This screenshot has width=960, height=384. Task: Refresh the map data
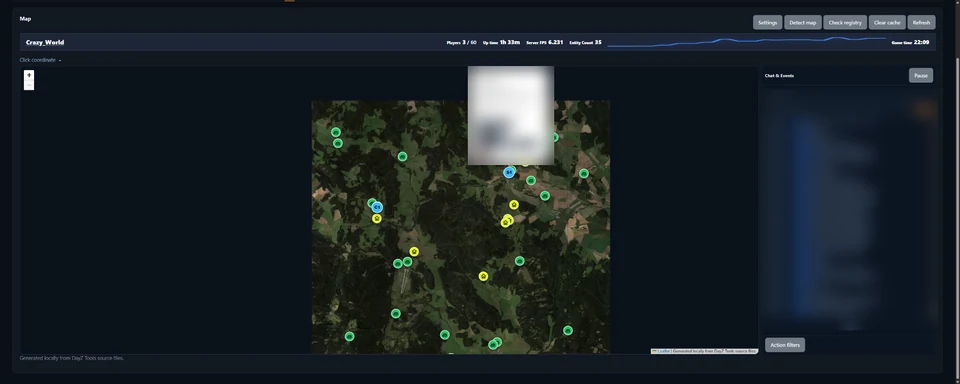921,23
